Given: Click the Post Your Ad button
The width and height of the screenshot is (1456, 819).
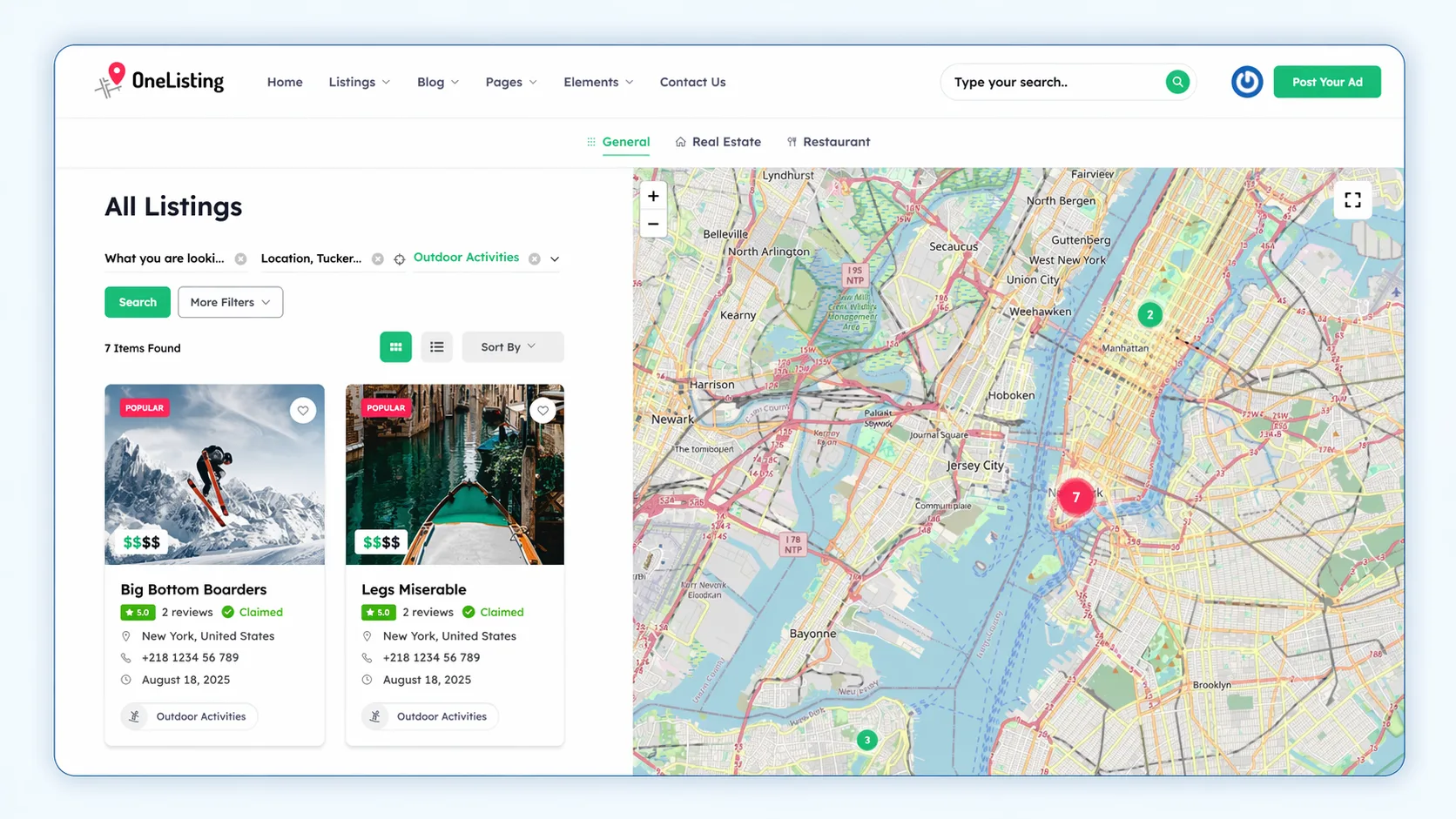Looking at the screenshot, I should pos(1327,82).
